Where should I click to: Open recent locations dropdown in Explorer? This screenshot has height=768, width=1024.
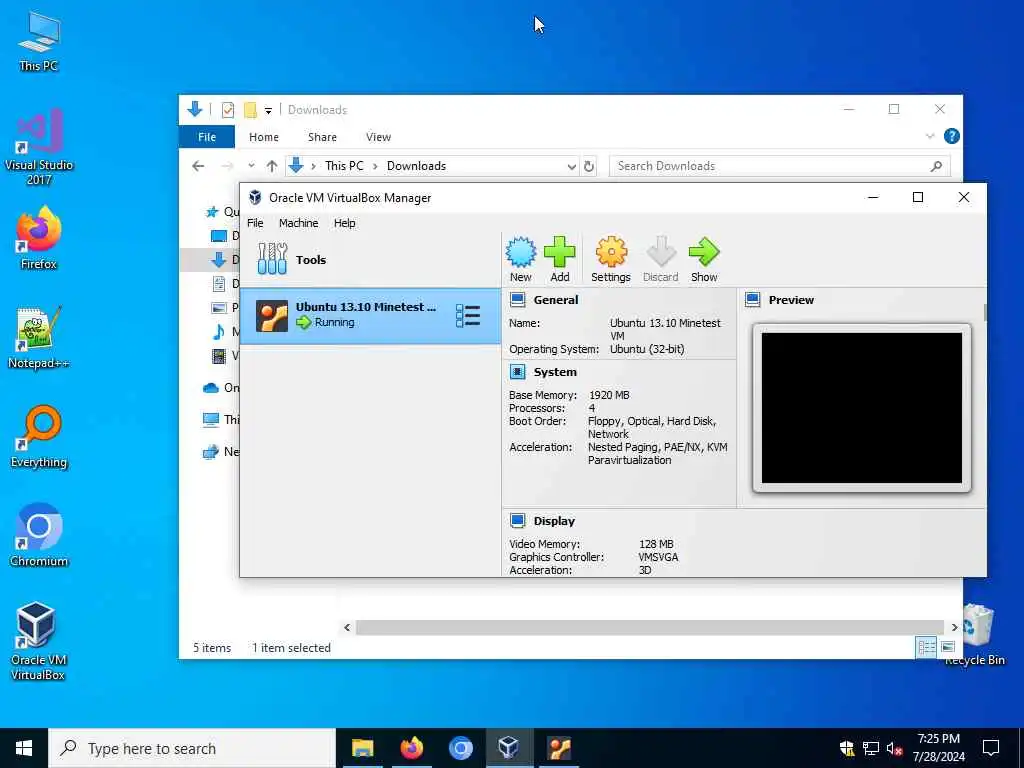point(251,166)
